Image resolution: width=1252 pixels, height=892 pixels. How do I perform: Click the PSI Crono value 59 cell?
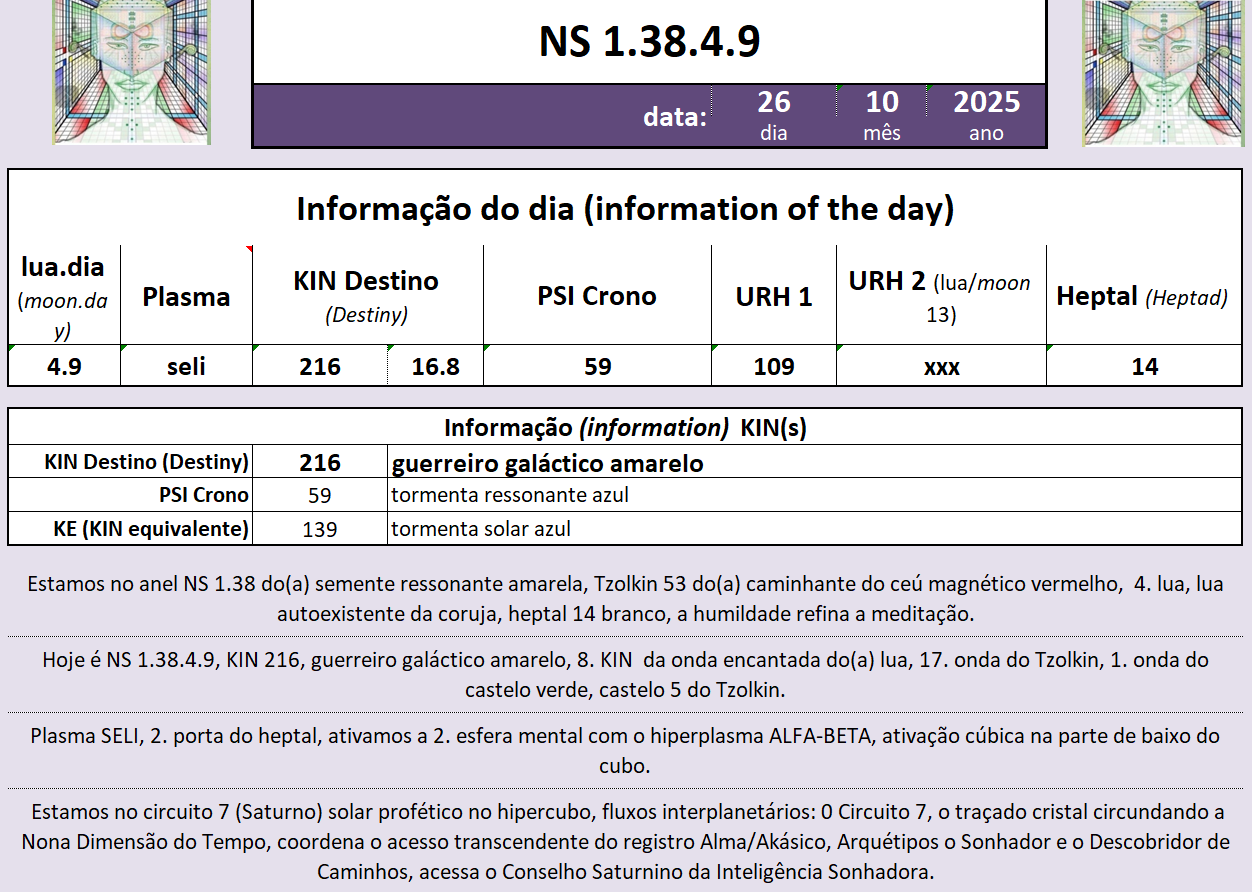click(x=597, y=366)
